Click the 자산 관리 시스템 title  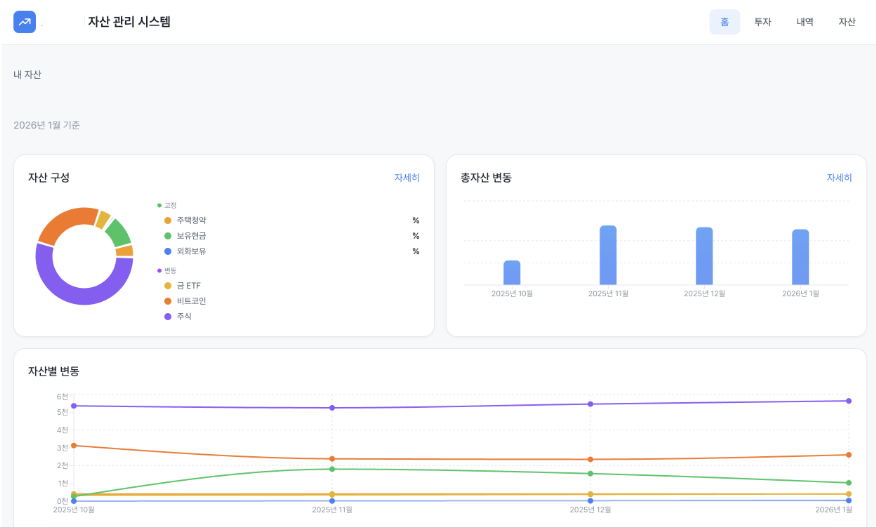(x=129, y=22)
